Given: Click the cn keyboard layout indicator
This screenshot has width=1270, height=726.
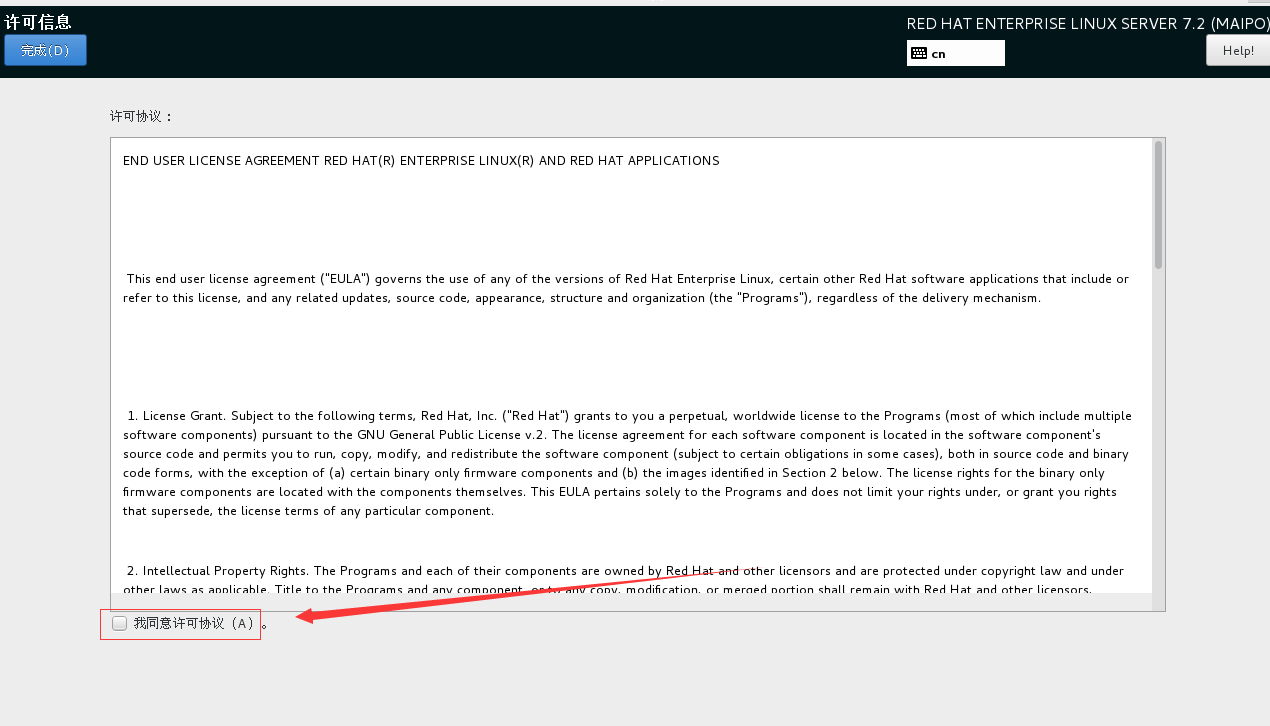Looking at the screenshot, I should pyautogui.click(x=955, y=53).
